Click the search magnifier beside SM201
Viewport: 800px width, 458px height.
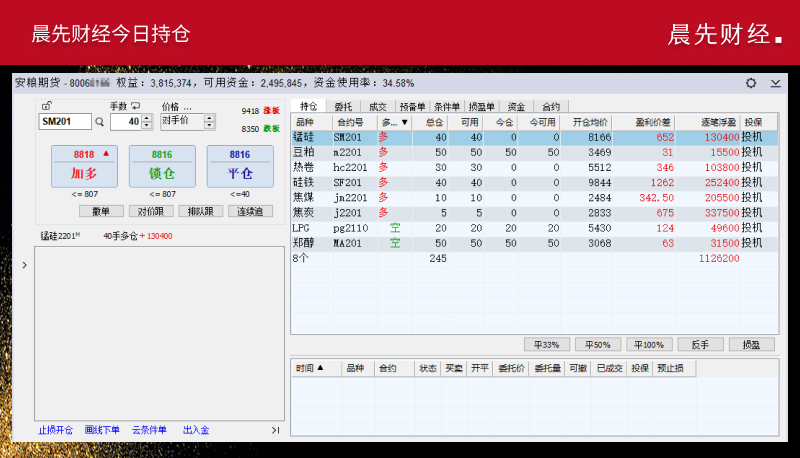pyautogui.click(x=99, y=122)
